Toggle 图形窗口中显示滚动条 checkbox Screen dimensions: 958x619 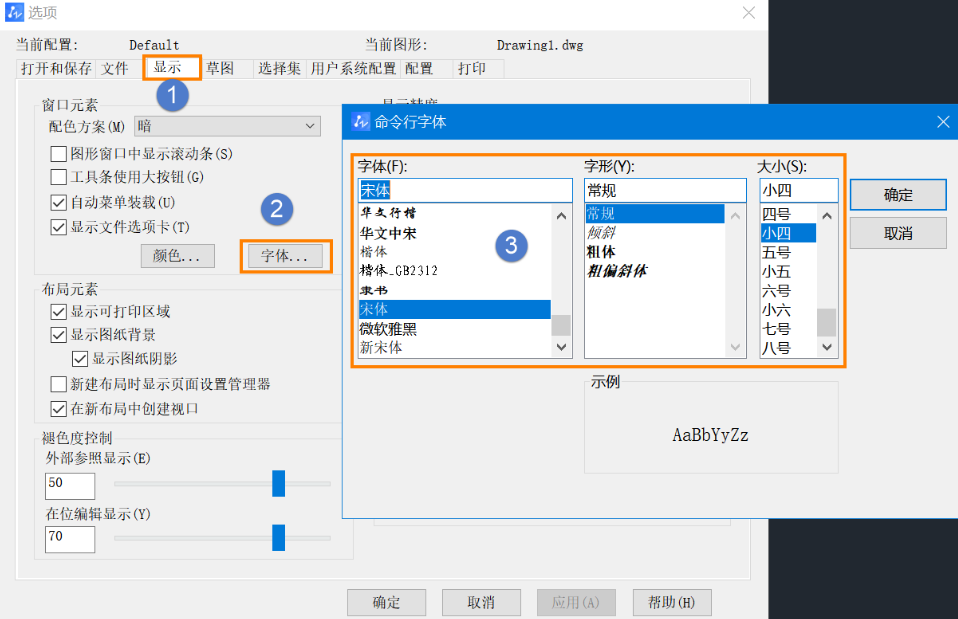pos(59,153)
